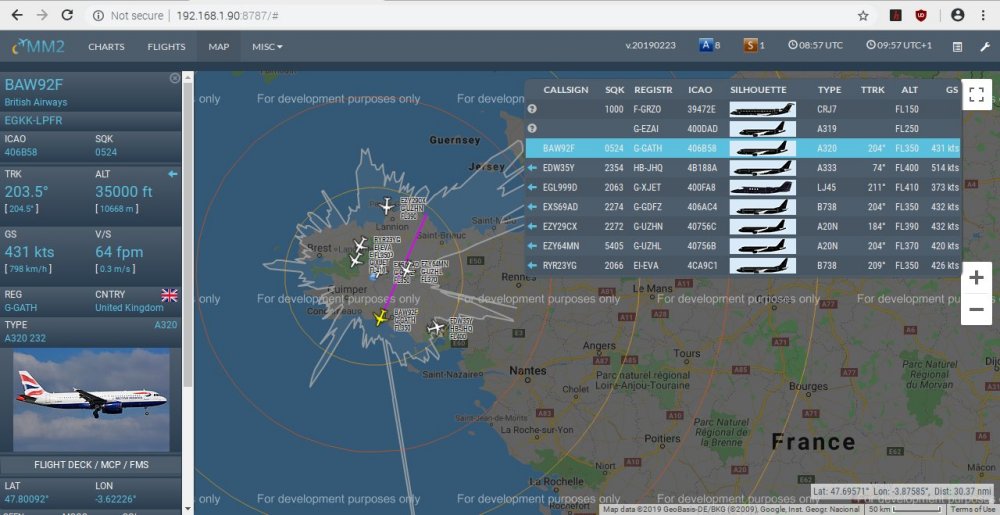Click the browser address bar
The width and height of the screenshot is (1000, 515).
click(x=472, y=15)
